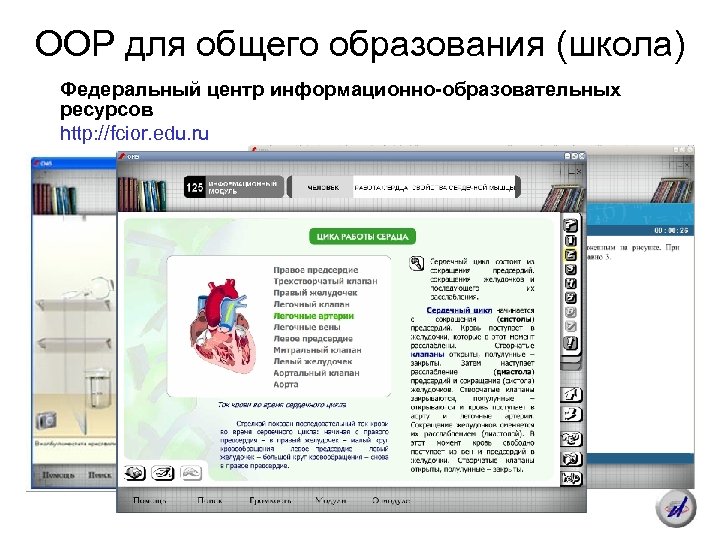Click the help icon at the sidebar bottom
720x540 pixels.
pos(571,478)
